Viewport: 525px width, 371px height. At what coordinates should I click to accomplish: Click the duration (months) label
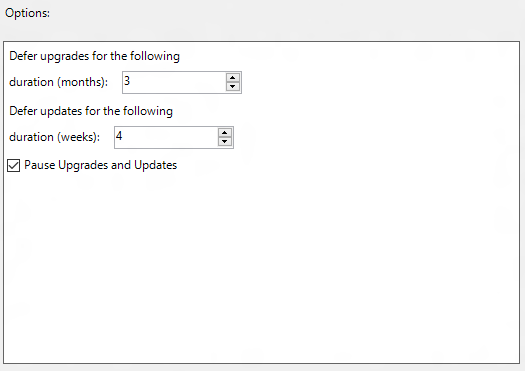pos(59,82)
